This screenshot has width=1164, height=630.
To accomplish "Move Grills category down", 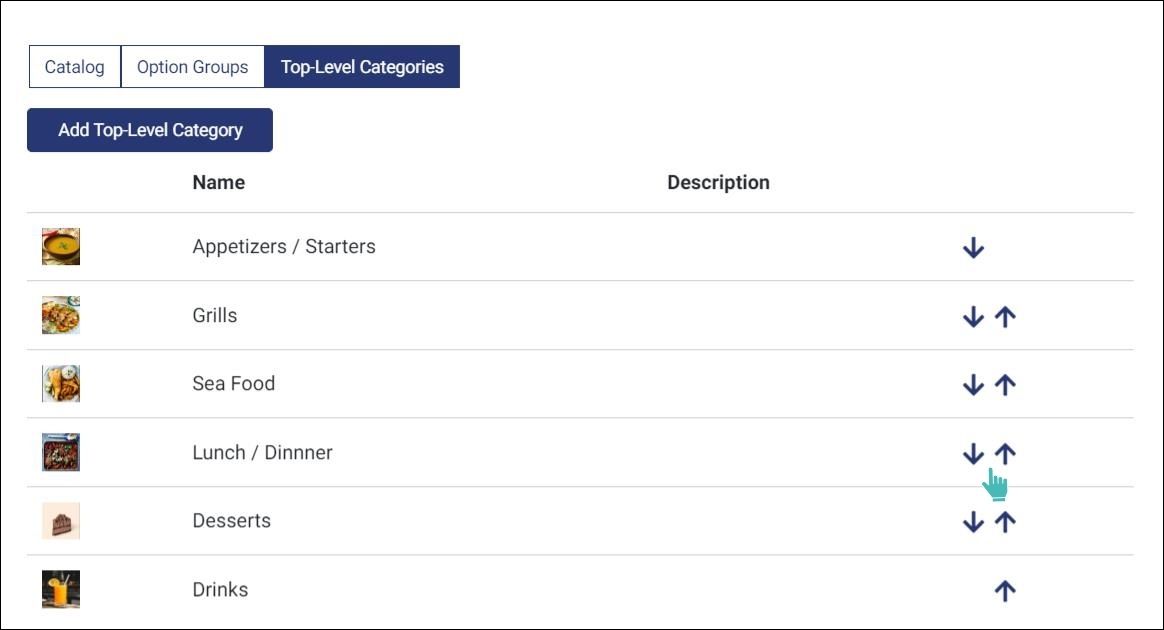I will (x=973, y=317).
